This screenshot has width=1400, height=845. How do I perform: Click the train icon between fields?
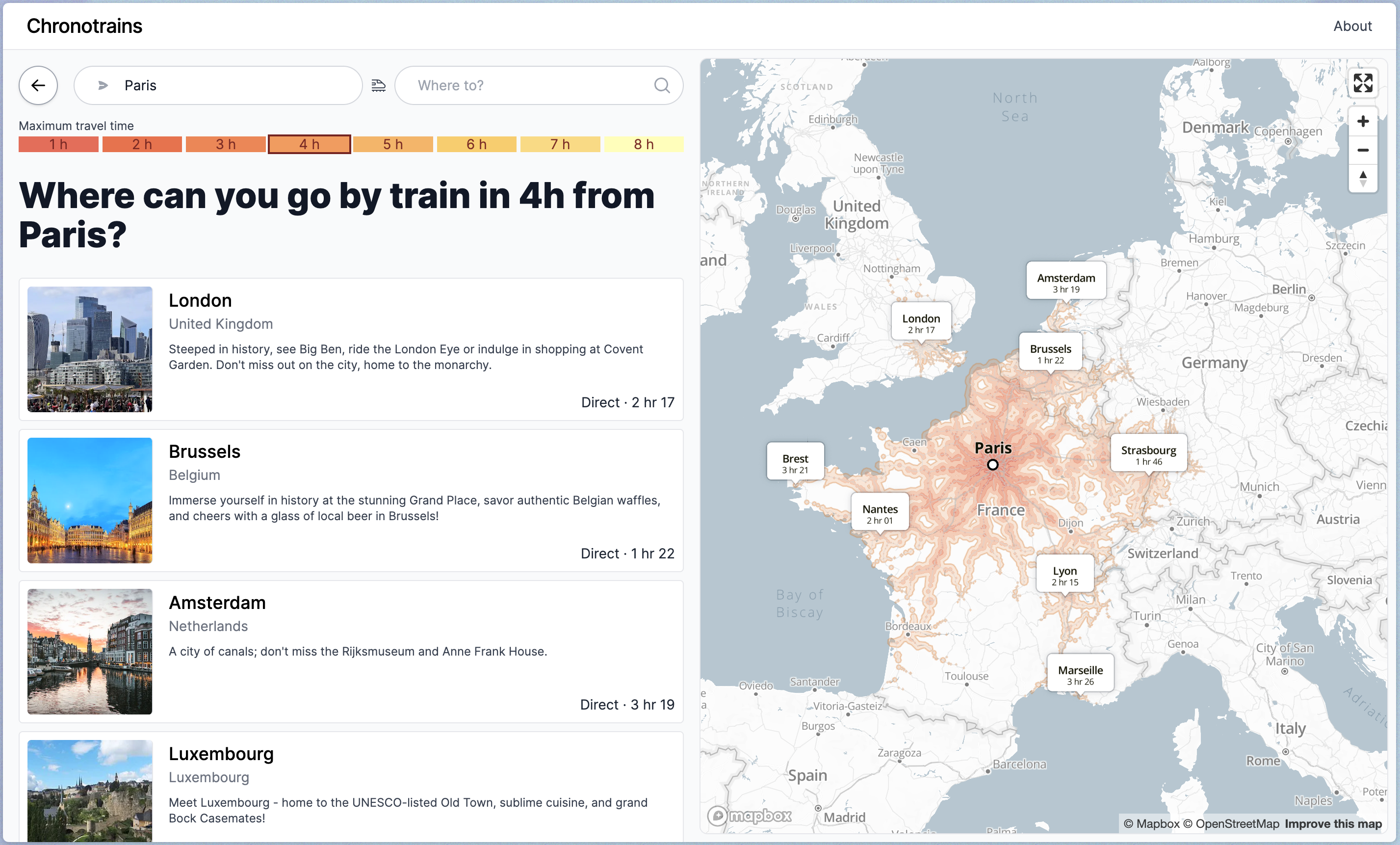pyautogui.click(x=378, y=85)
